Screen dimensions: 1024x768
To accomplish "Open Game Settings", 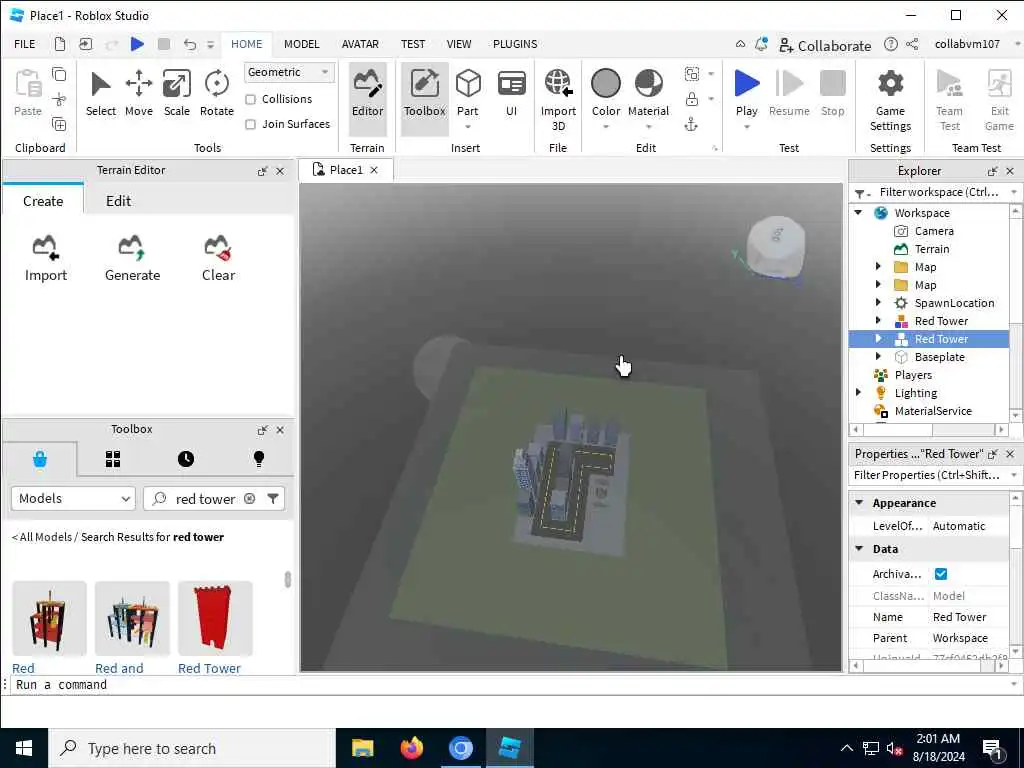I will click(x=890, y=99).
